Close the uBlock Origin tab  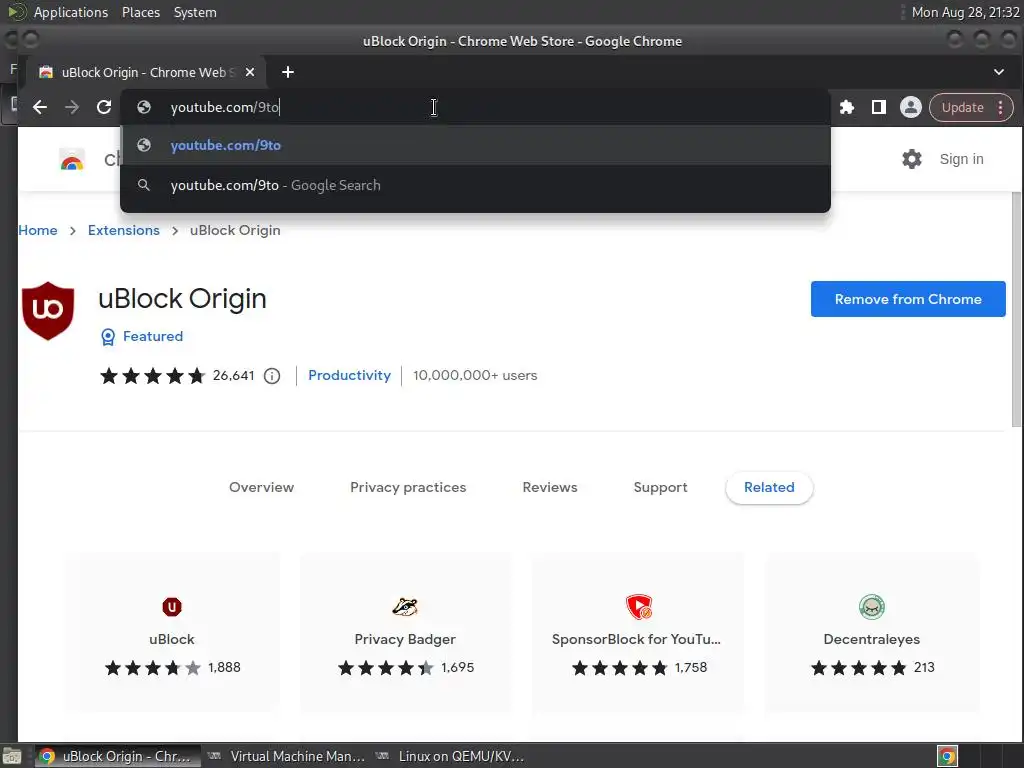pyautogui.click(x=249, y=72)
